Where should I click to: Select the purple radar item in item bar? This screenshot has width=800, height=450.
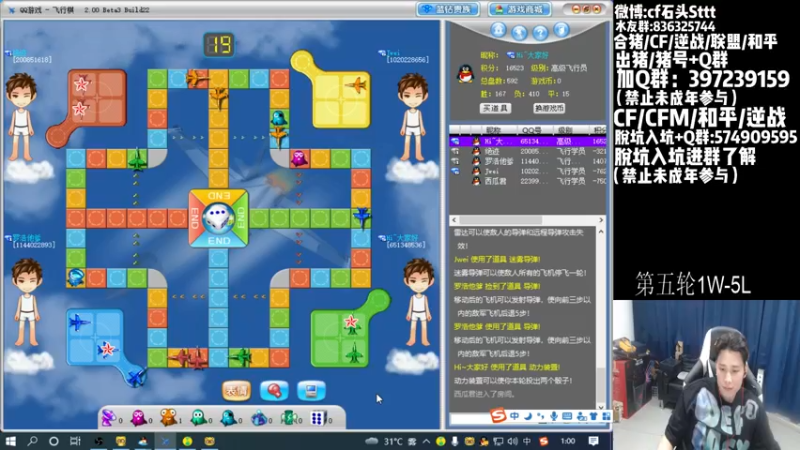[109, 418]
